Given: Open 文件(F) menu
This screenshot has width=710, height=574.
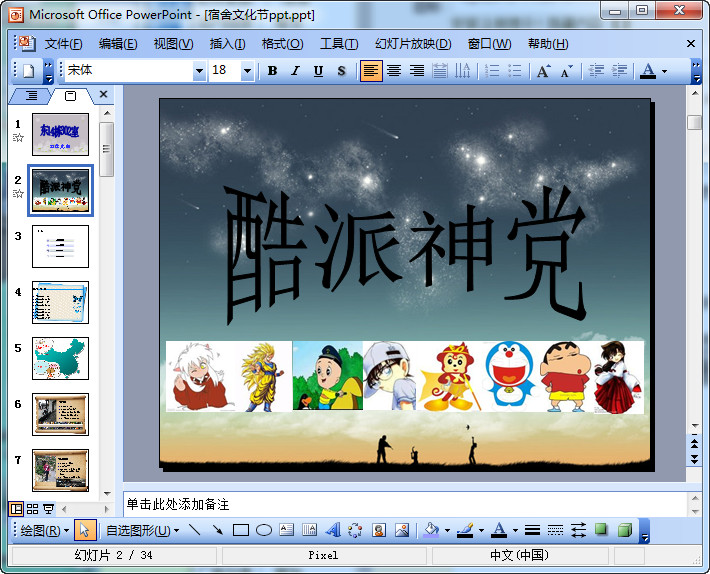Looking at the screenshot, I should (x=63, y=44).
